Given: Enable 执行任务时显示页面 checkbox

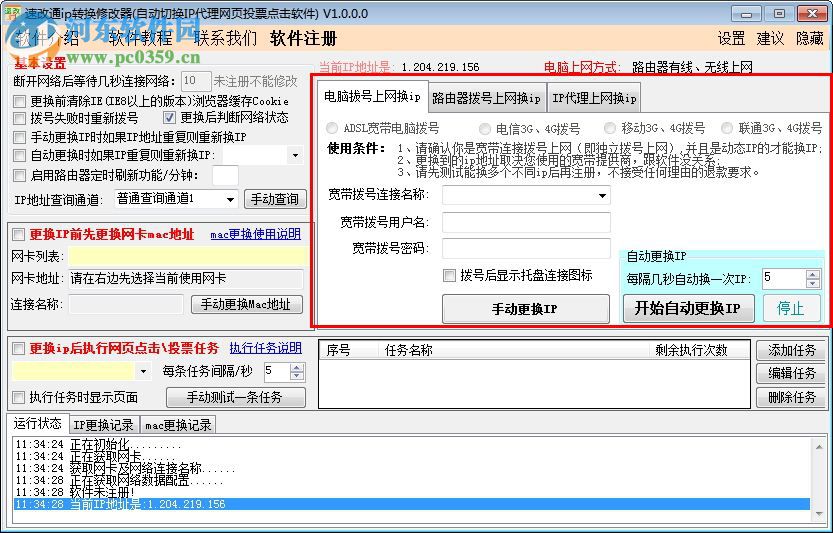Looking at the screenshot, I should point(19,397).
